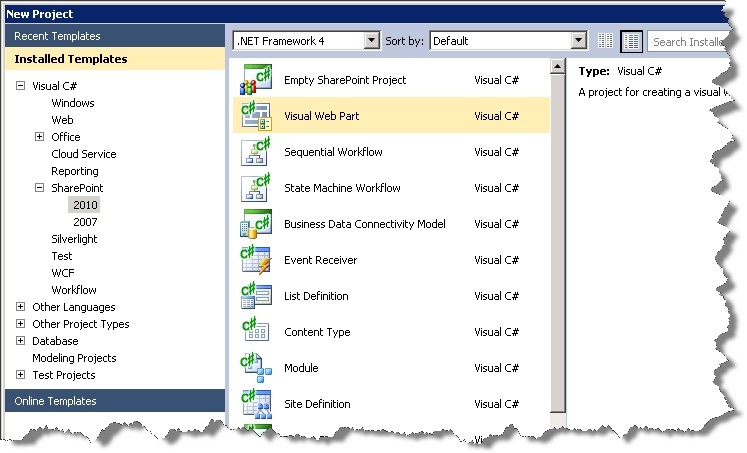Select the Content Type name
This screenshot has width=747, height=453.
pyautogui.click(x=317, y=332)
